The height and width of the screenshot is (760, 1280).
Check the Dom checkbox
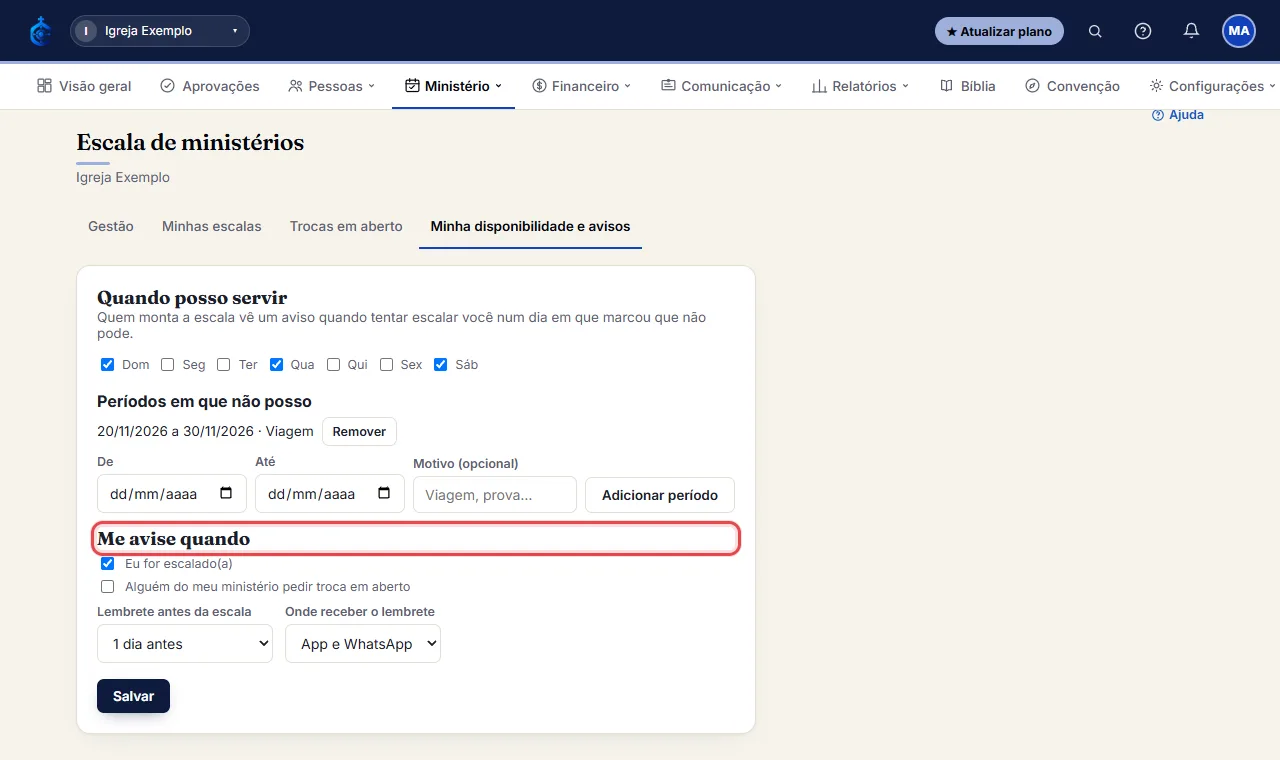(108, 365)
